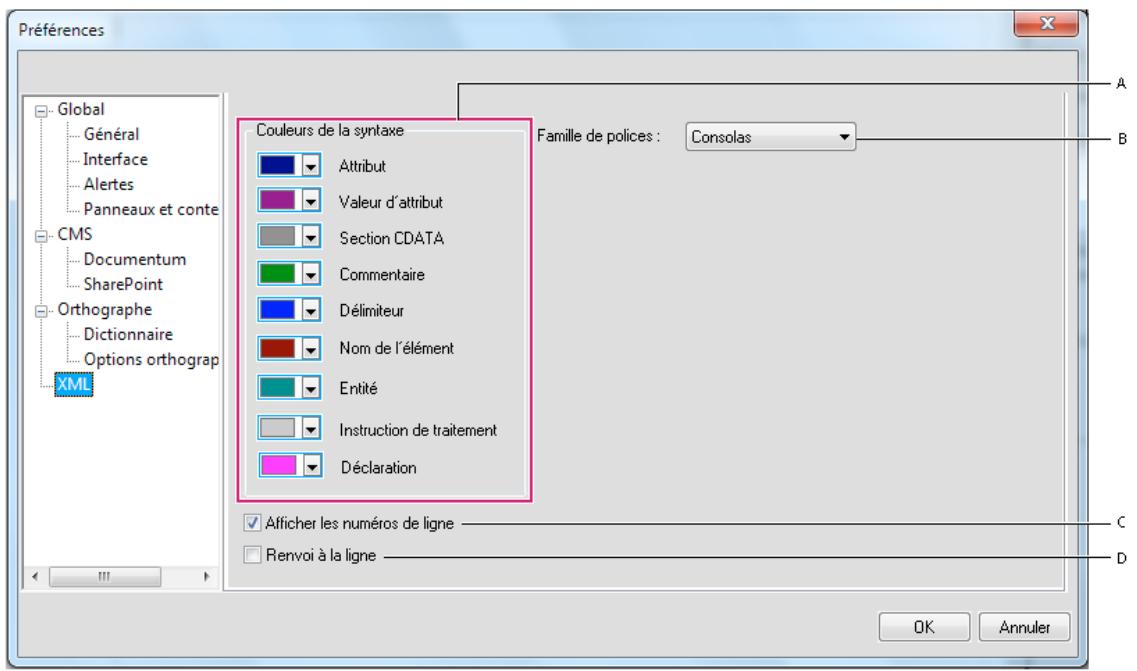Open the Délimiteur color dropdown arrow
Viewport: 1137px width, 671px height.
coord(310,310)
